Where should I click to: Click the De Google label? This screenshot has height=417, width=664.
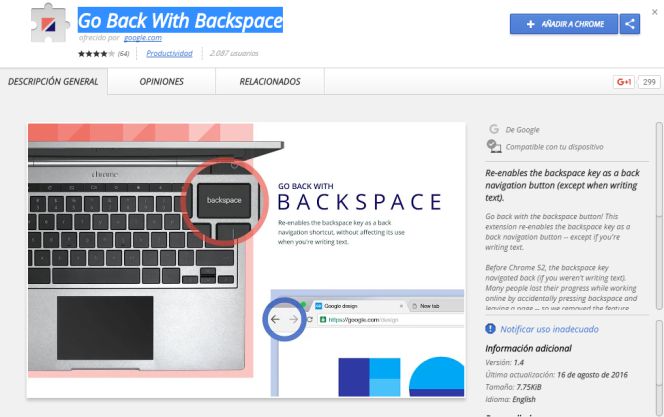click(522, 130)
